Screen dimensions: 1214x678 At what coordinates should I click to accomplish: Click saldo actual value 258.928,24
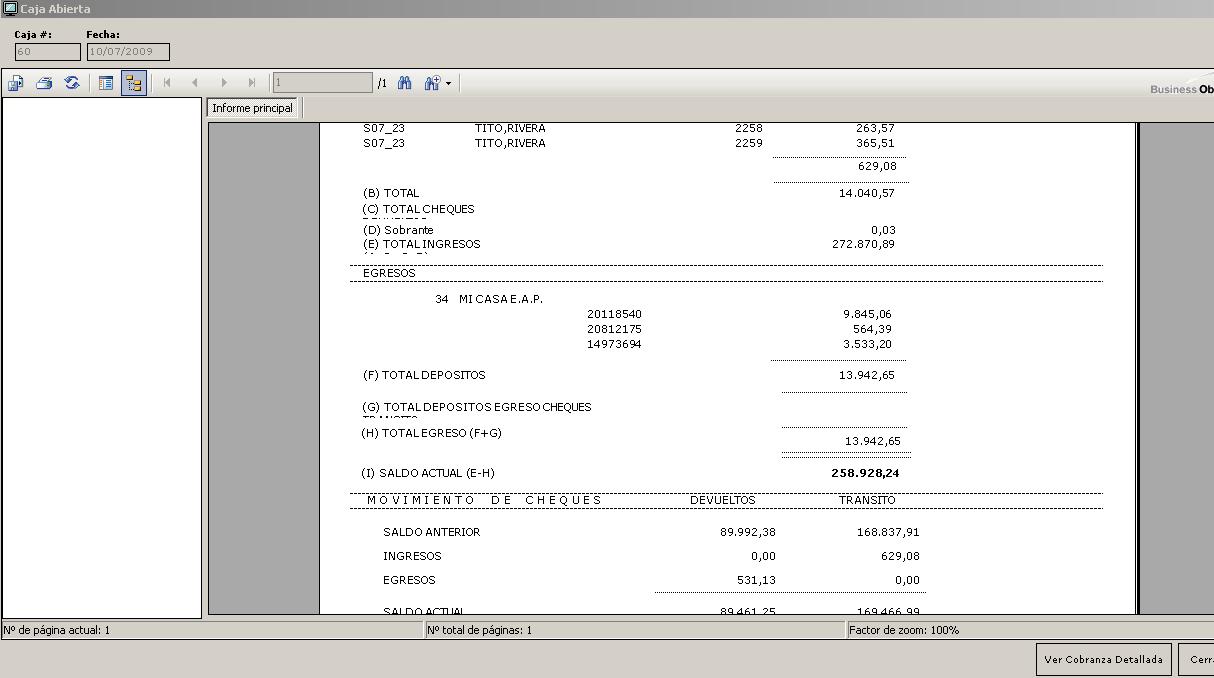coord(865,473)
